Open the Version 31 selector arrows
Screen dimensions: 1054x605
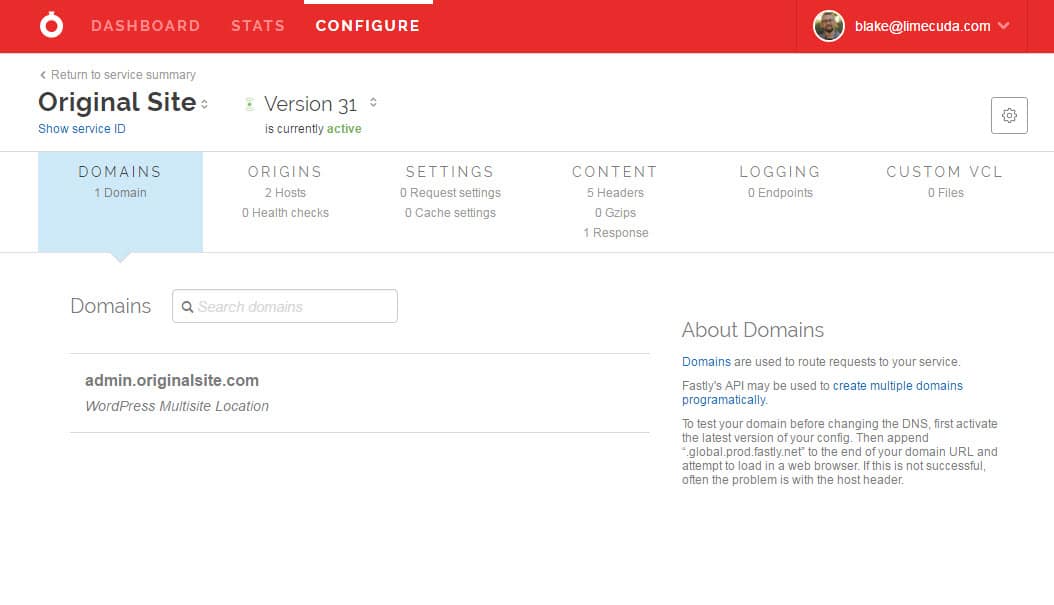click(373, 103)
